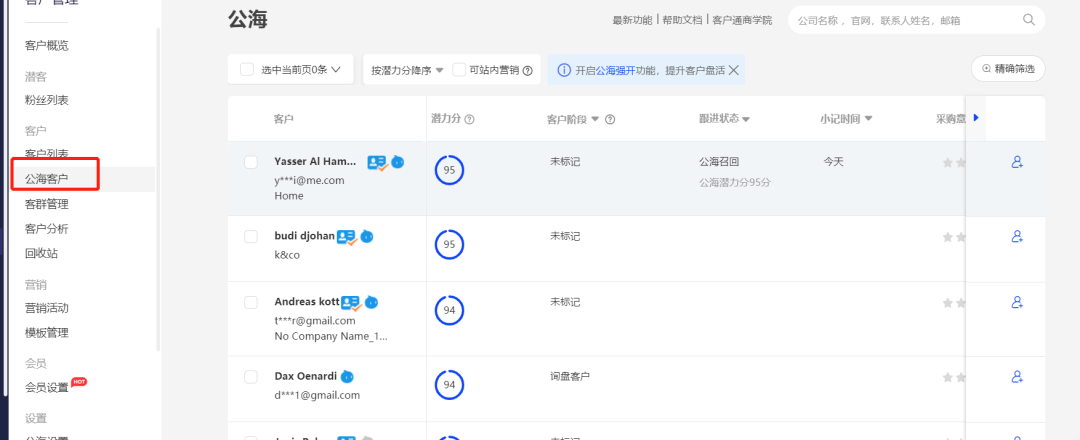Click business card icon beside Andreas kott
This screenshot has width=1080, height=440.
click(x=351, y=302)
